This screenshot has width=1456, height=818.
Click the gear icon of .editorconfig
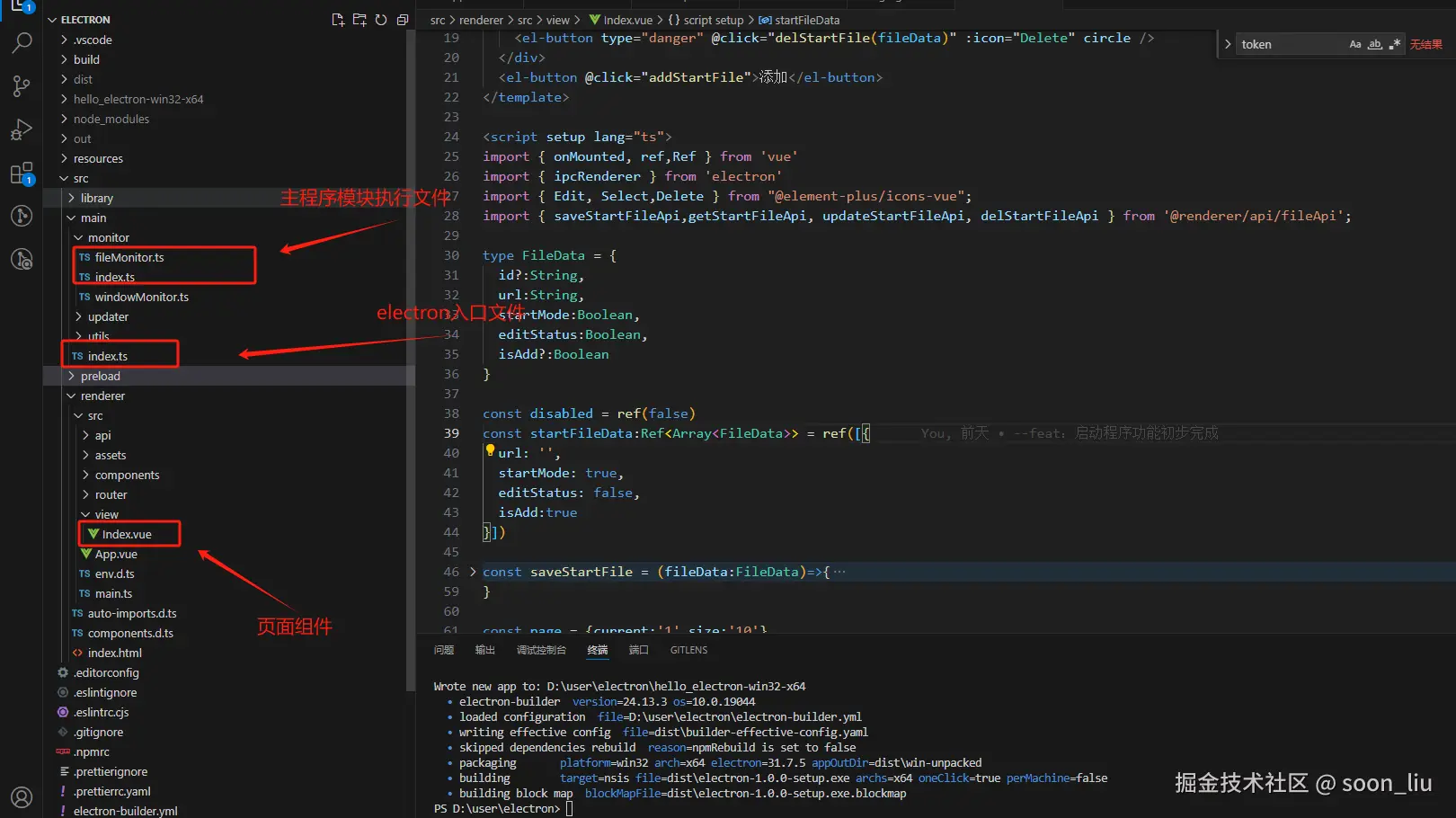tap(63, 672)
